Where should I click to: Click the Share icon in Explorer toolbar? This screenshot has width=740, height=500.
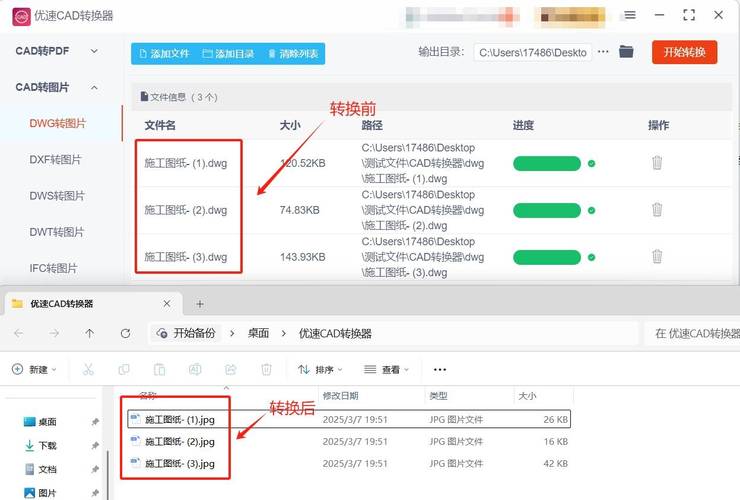230,369
